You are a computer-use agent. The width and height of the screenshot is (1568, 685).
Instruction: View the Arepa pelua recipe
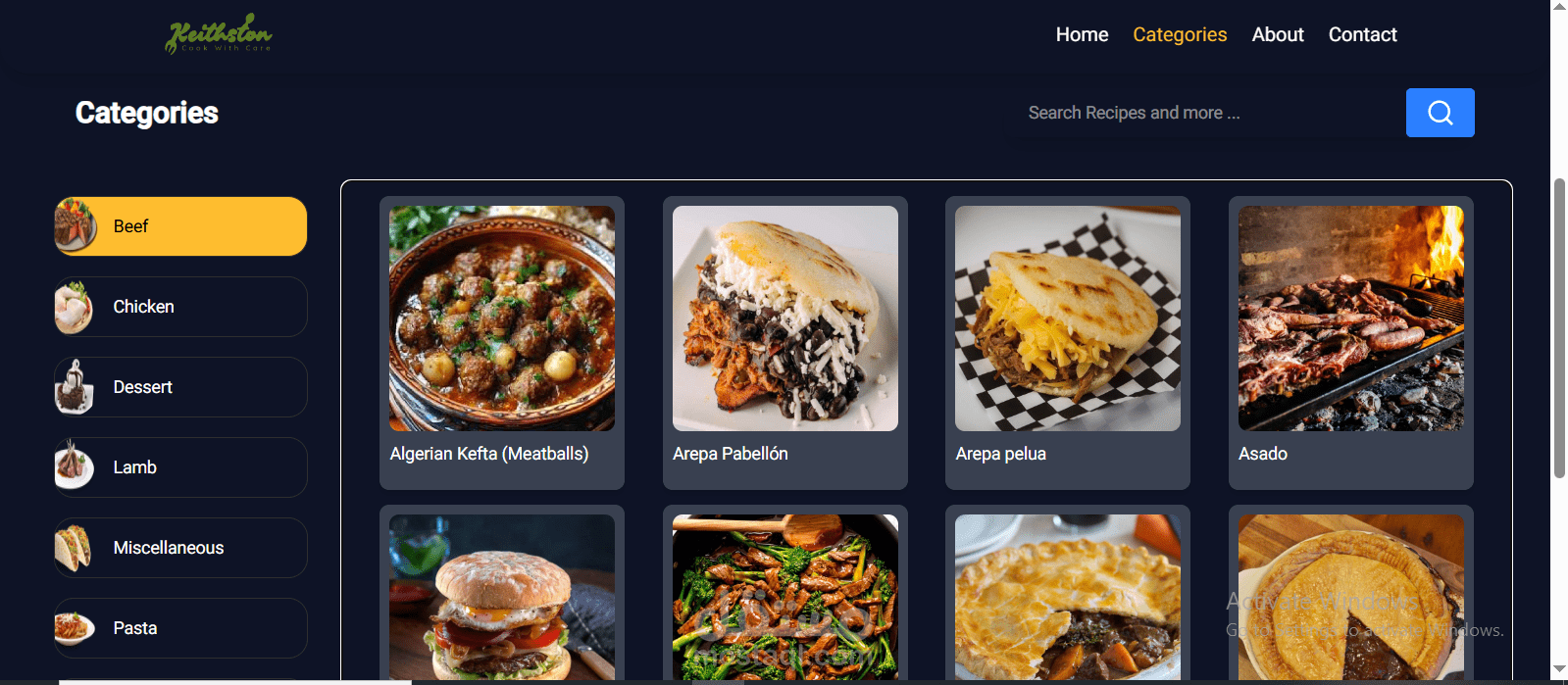[1068, 343]
